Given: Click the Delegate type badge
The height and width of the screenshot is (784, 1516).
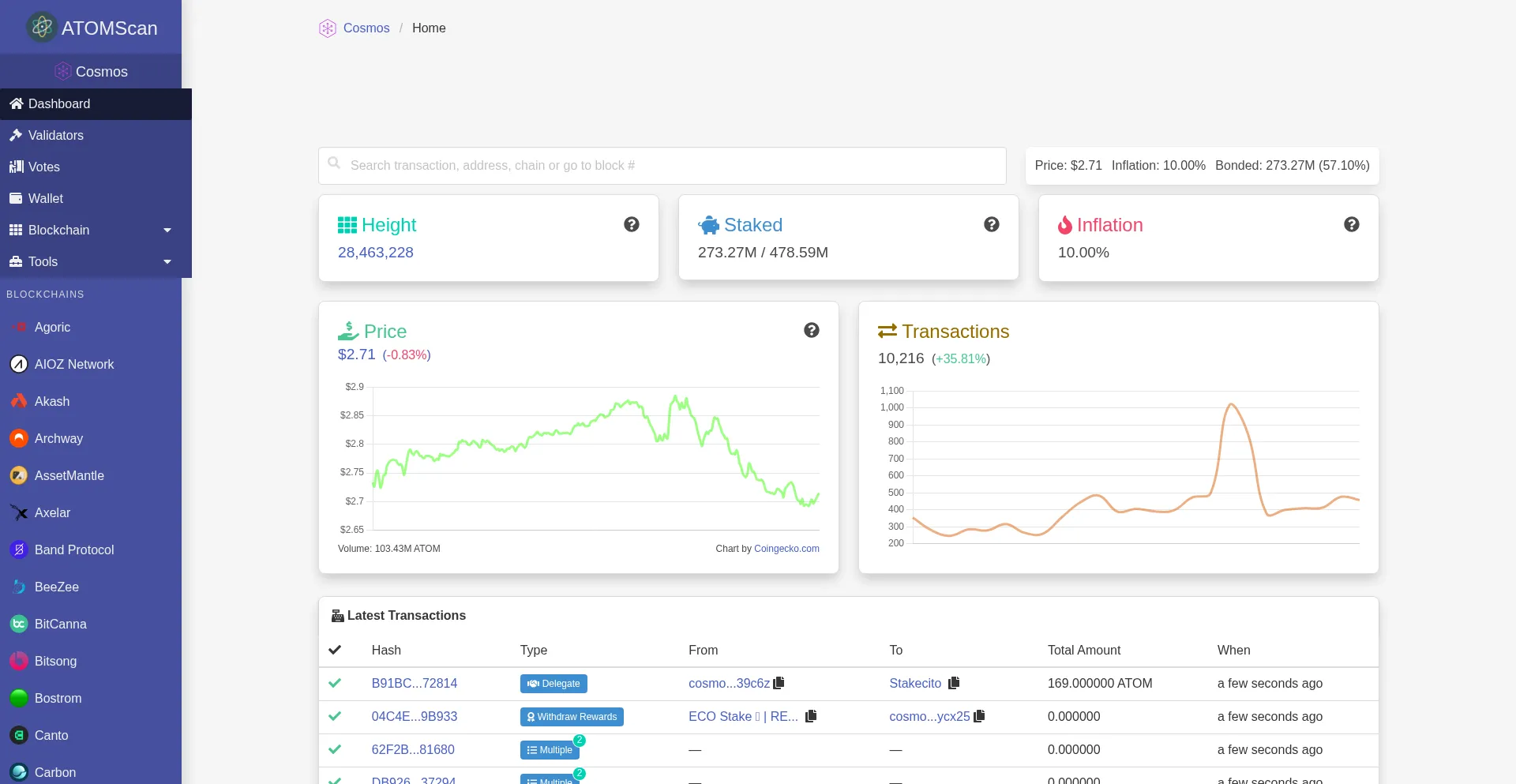Looking at the screenshot, I should [553, 684].
